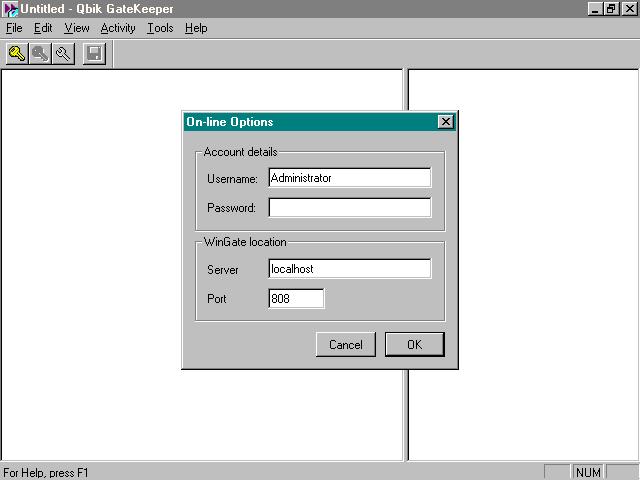Image resolution: width=640 pixels, height=480 pixels.
Task: Confirm the dialog with the OK button
Action: 415,344
